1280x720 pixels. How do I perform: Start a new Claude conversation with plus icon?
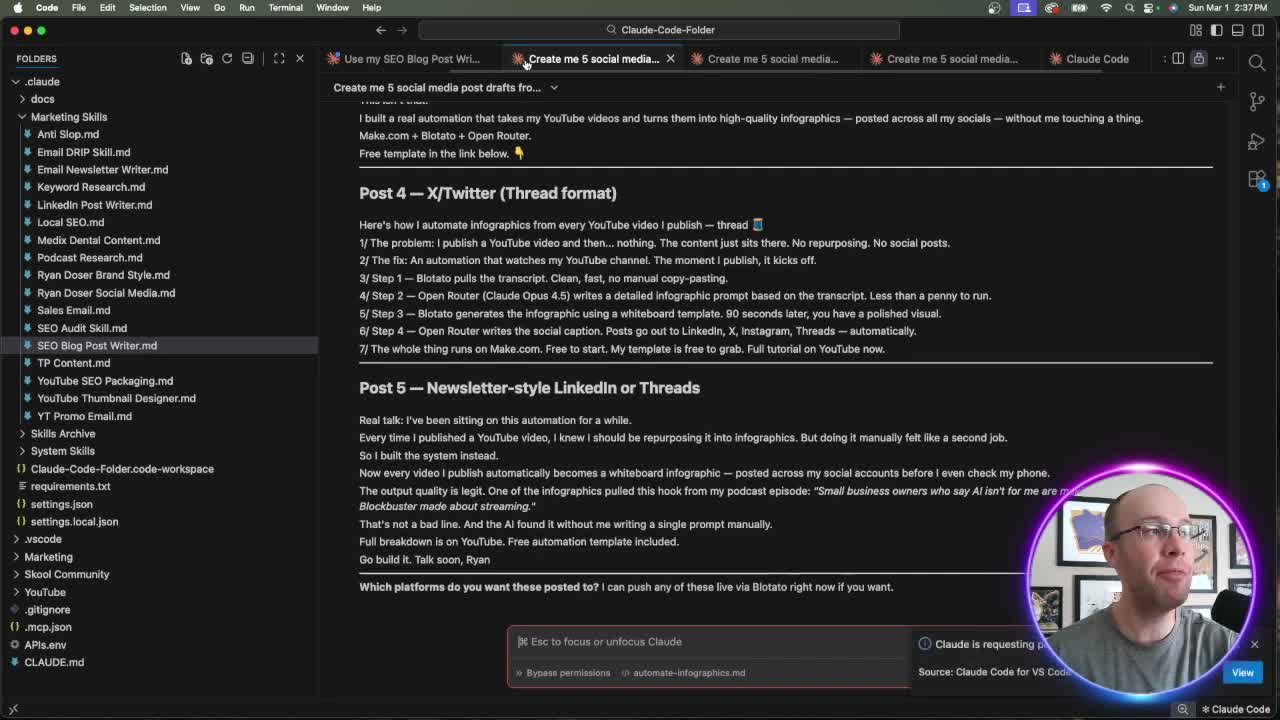pos(1220,87)
